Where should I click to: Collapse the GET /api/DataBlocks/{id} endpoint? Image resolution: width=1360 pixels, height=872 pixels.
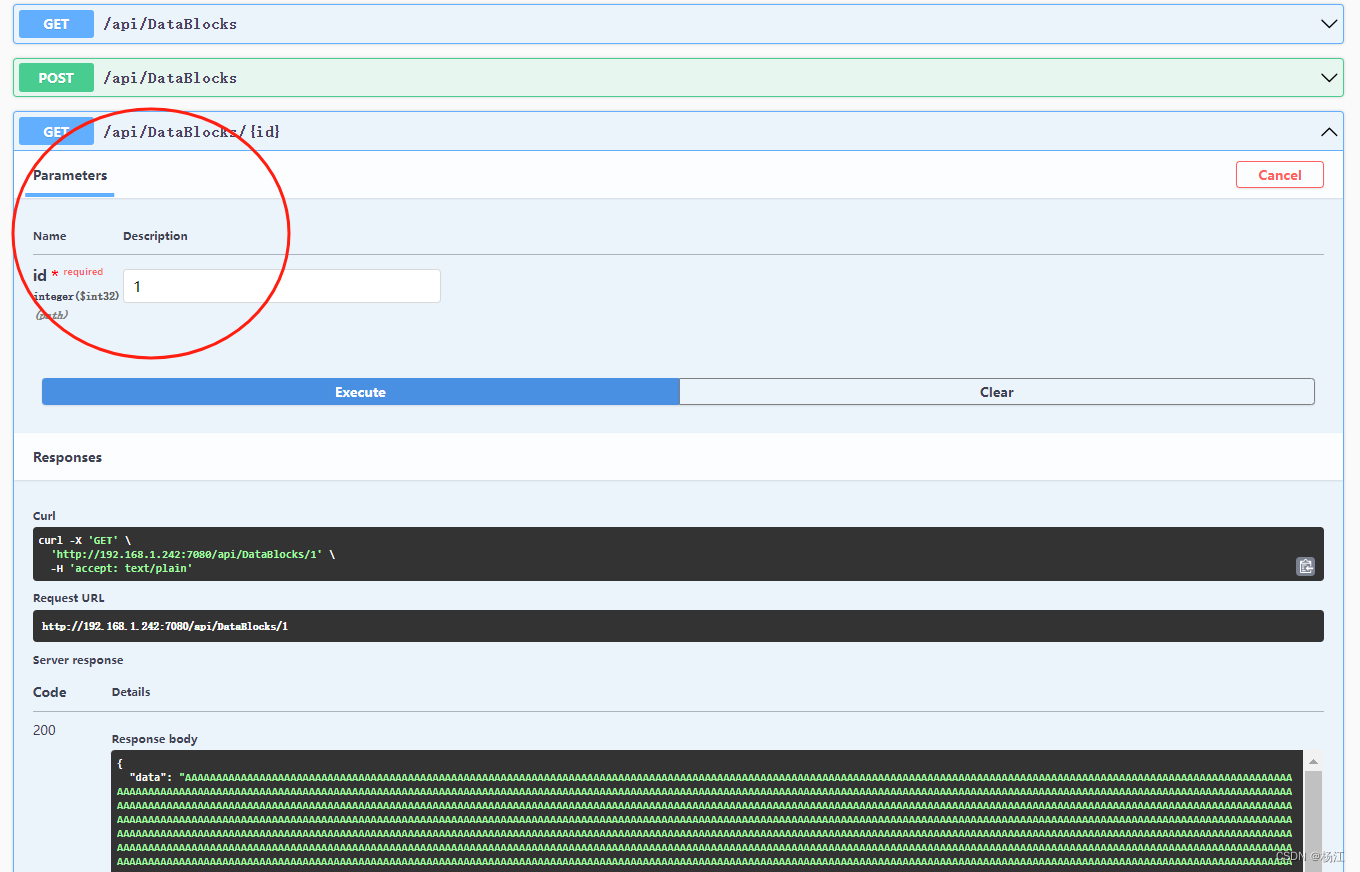pos(1329,131)
